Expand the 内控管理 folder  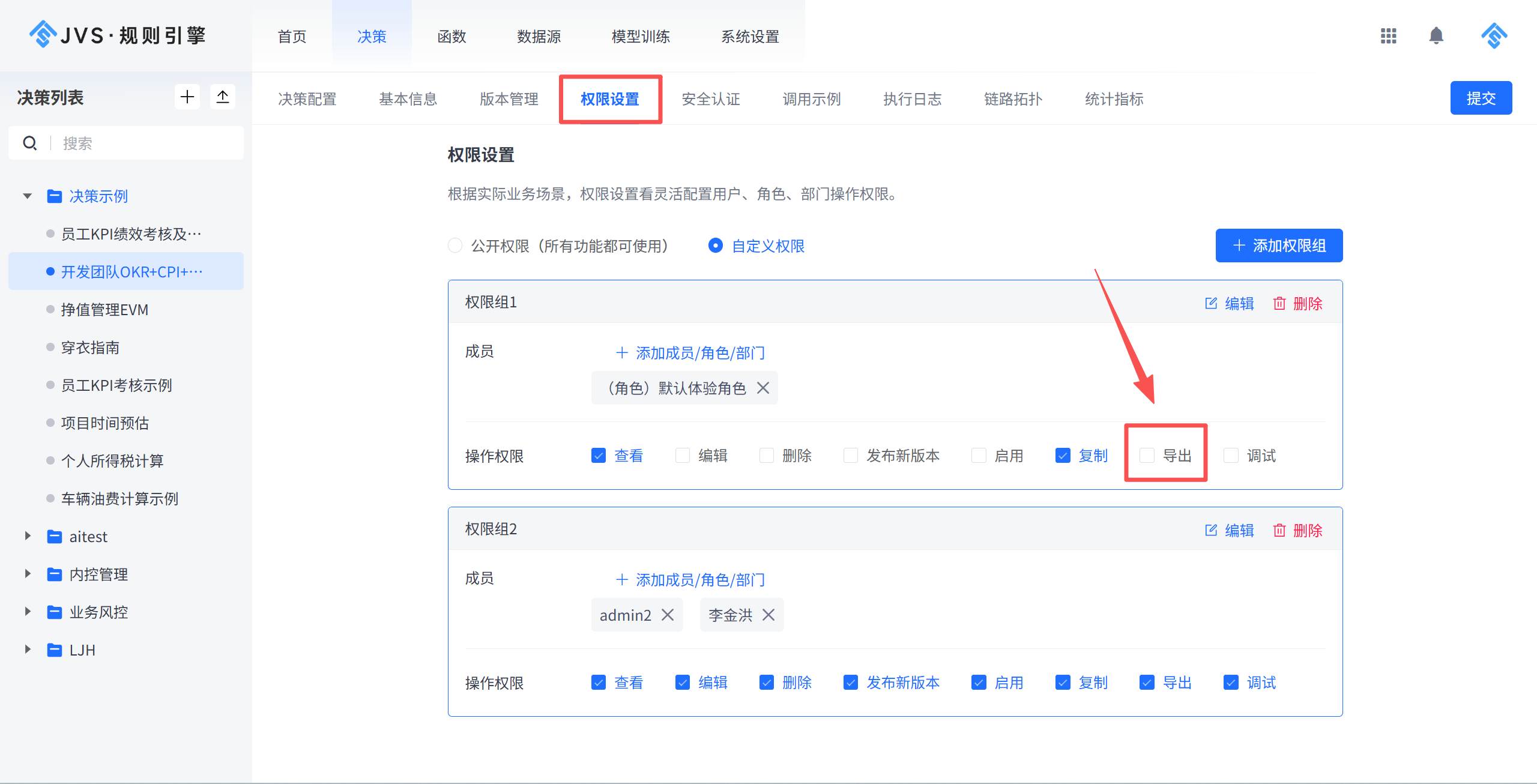27,574
